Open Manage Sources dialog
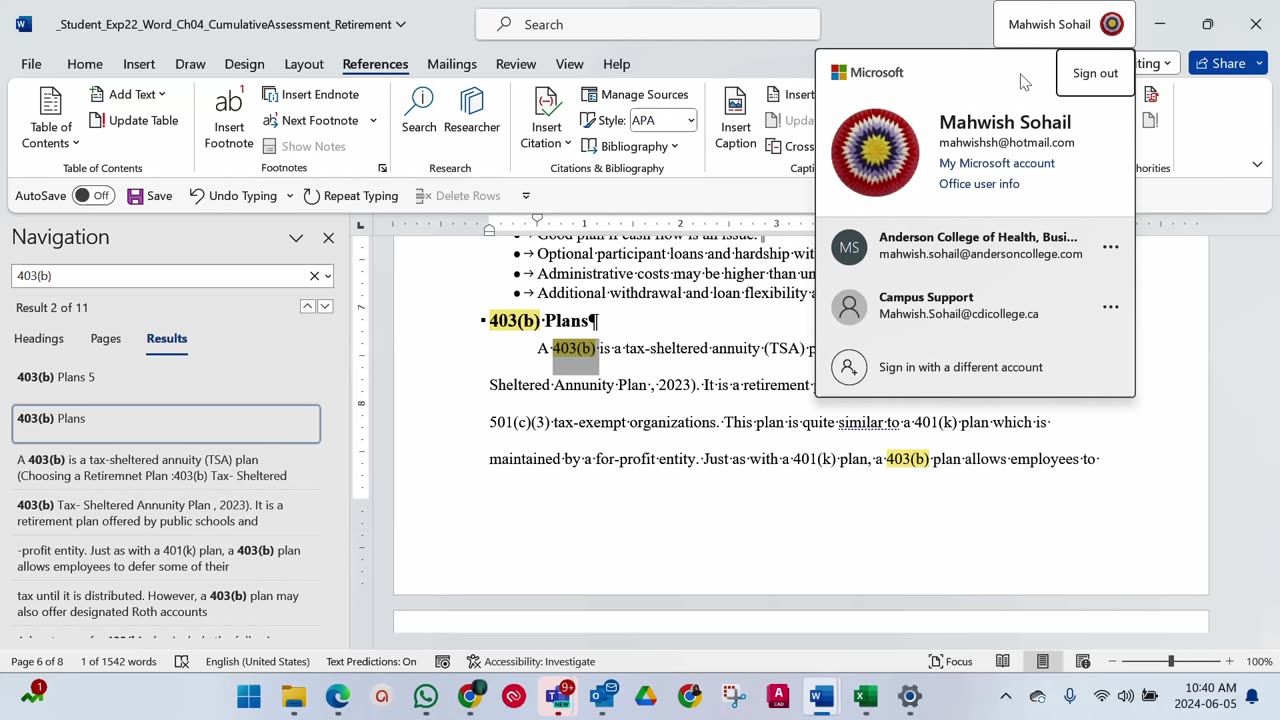 635,94
